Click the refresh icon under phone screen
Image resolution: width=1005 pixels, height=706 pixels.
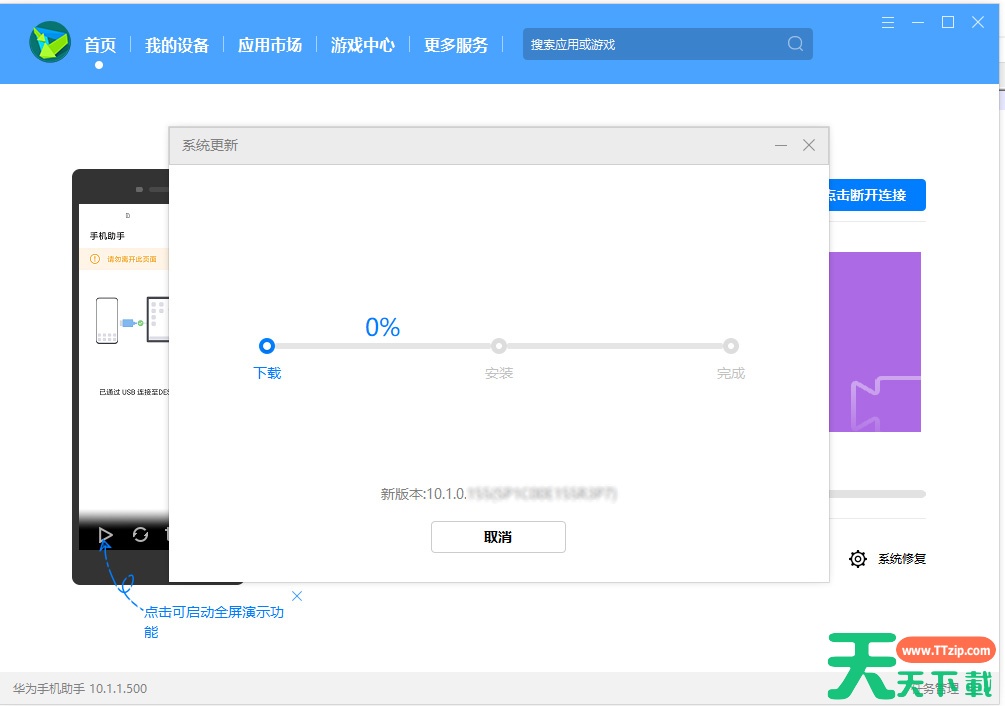coord(140,535)
